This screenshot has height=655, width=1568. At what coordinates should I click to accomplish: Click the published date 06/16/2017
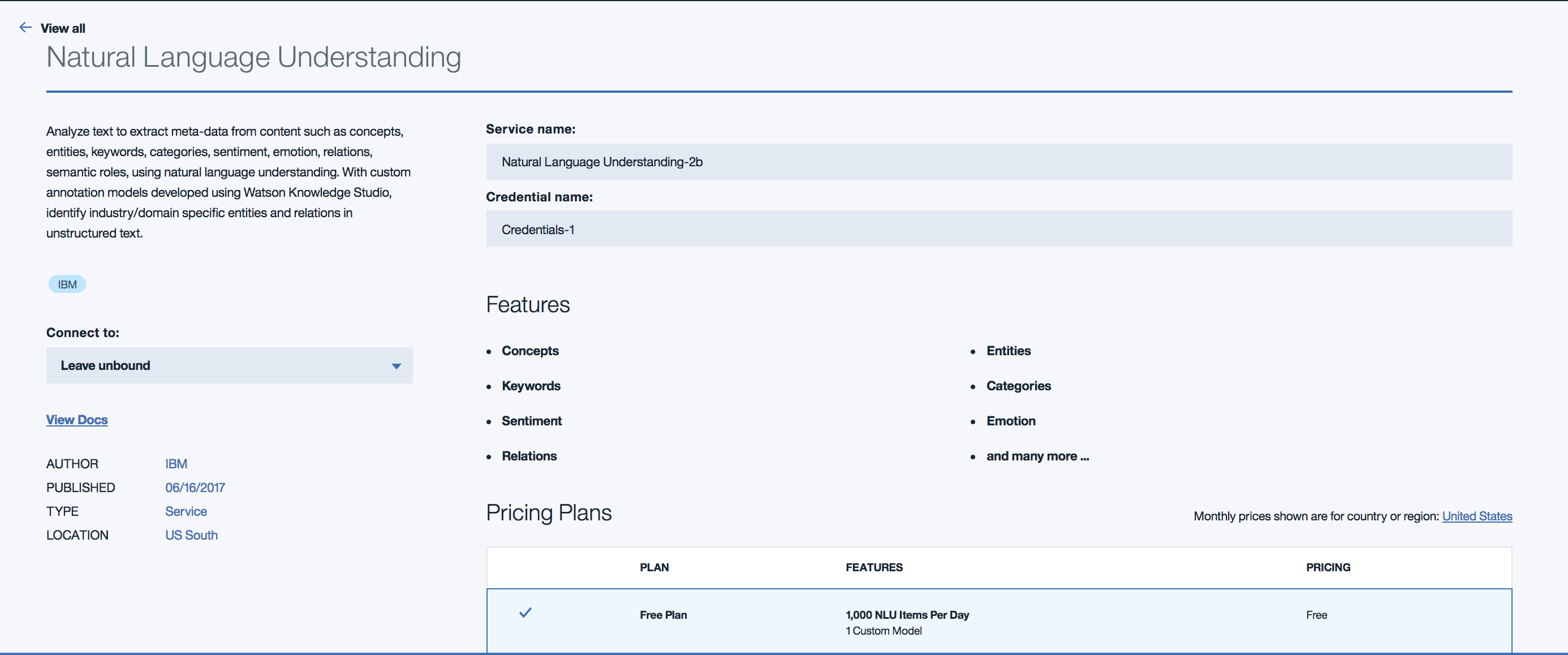click(195, 488)
